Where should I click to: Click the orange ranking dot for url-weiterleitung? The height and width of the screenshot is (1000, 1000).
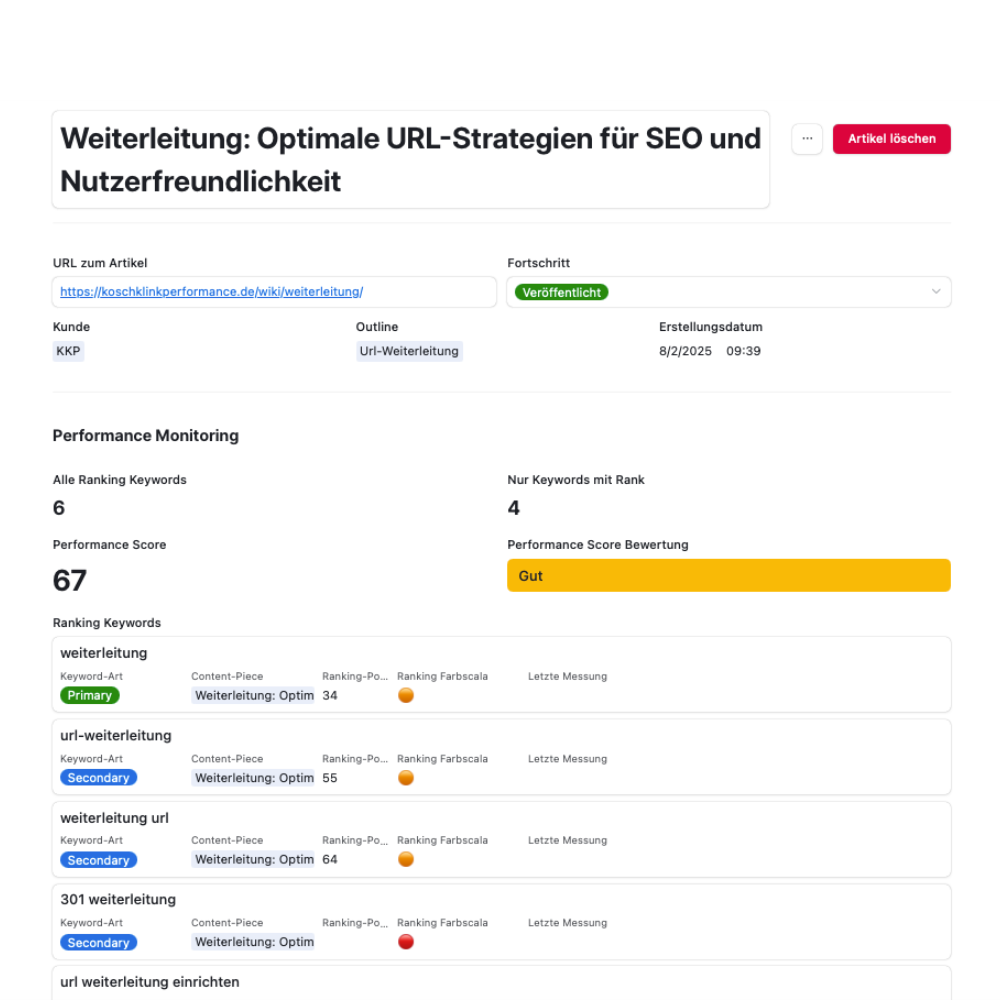click(406, 777)
